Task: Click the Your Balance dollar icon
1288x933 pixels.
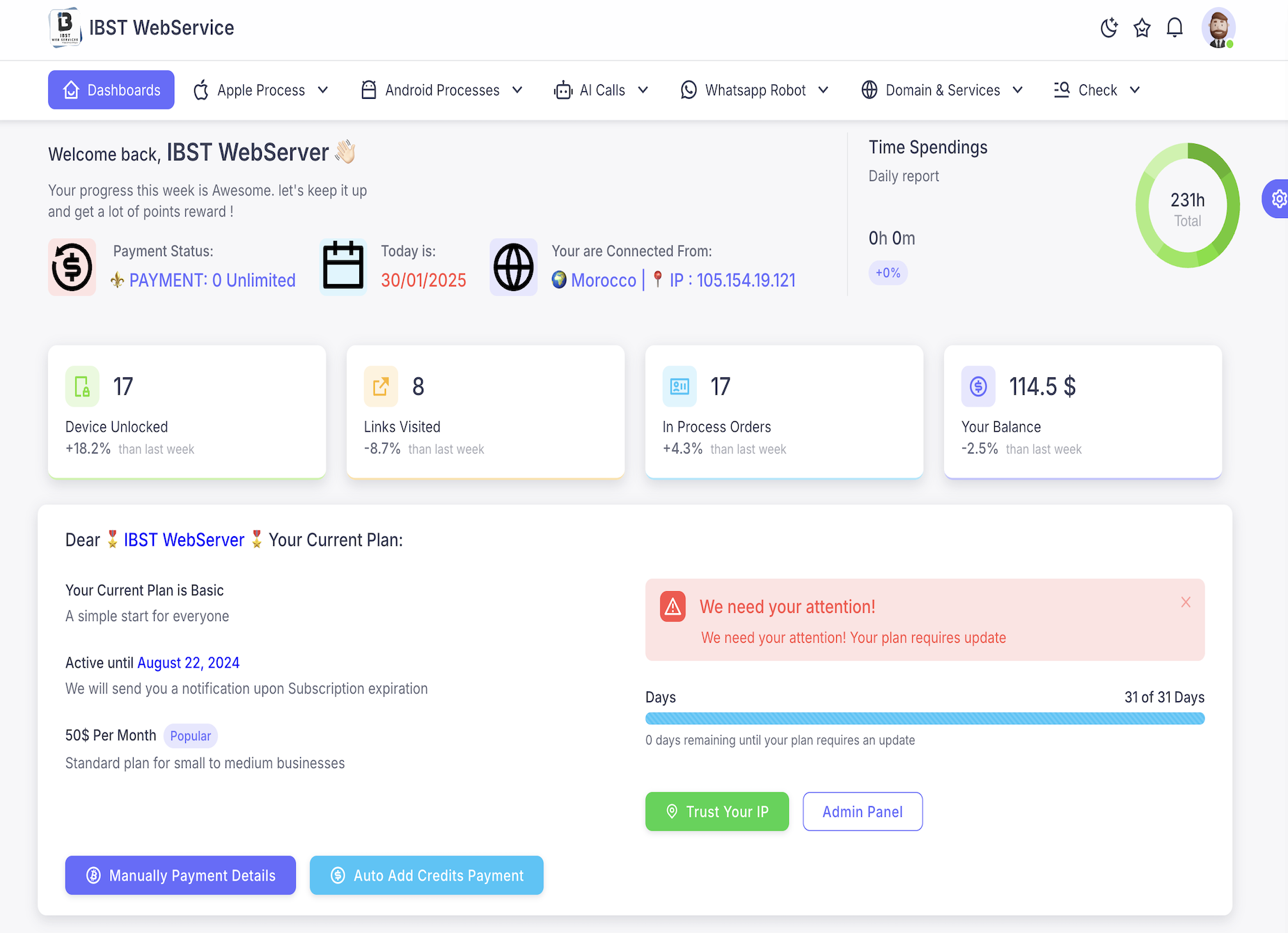Action: click(x=978, y=386)
